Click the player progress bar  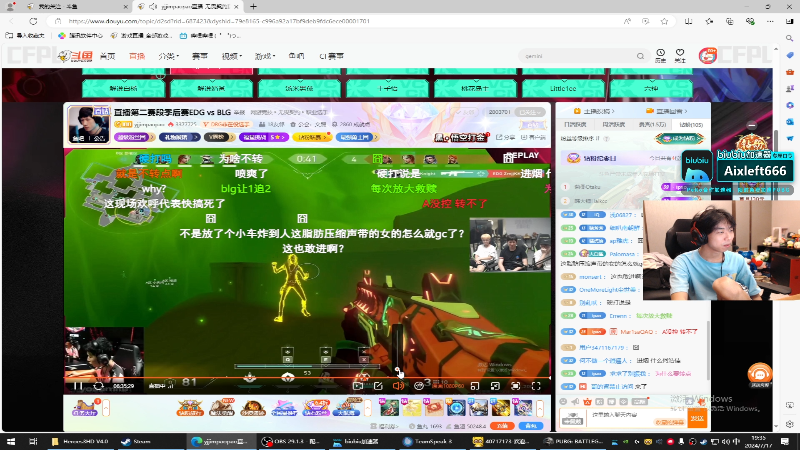tap(307, 378)
